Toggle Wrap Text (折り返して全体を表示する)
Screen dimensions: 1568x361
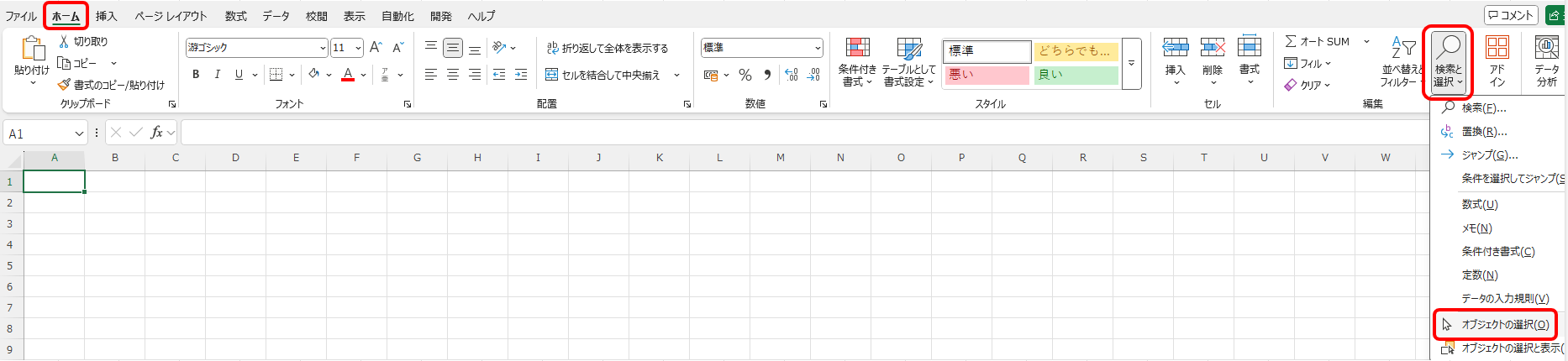[x=607, y=49]
